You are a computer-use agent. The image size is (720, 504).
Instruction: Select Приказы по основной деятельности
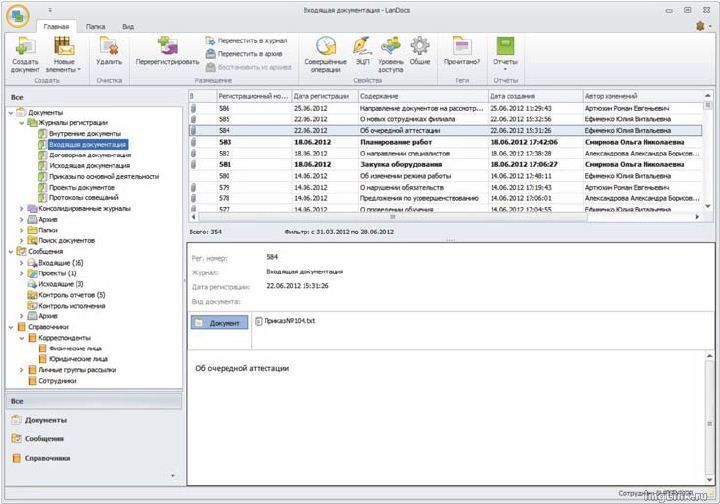point(104,177)
